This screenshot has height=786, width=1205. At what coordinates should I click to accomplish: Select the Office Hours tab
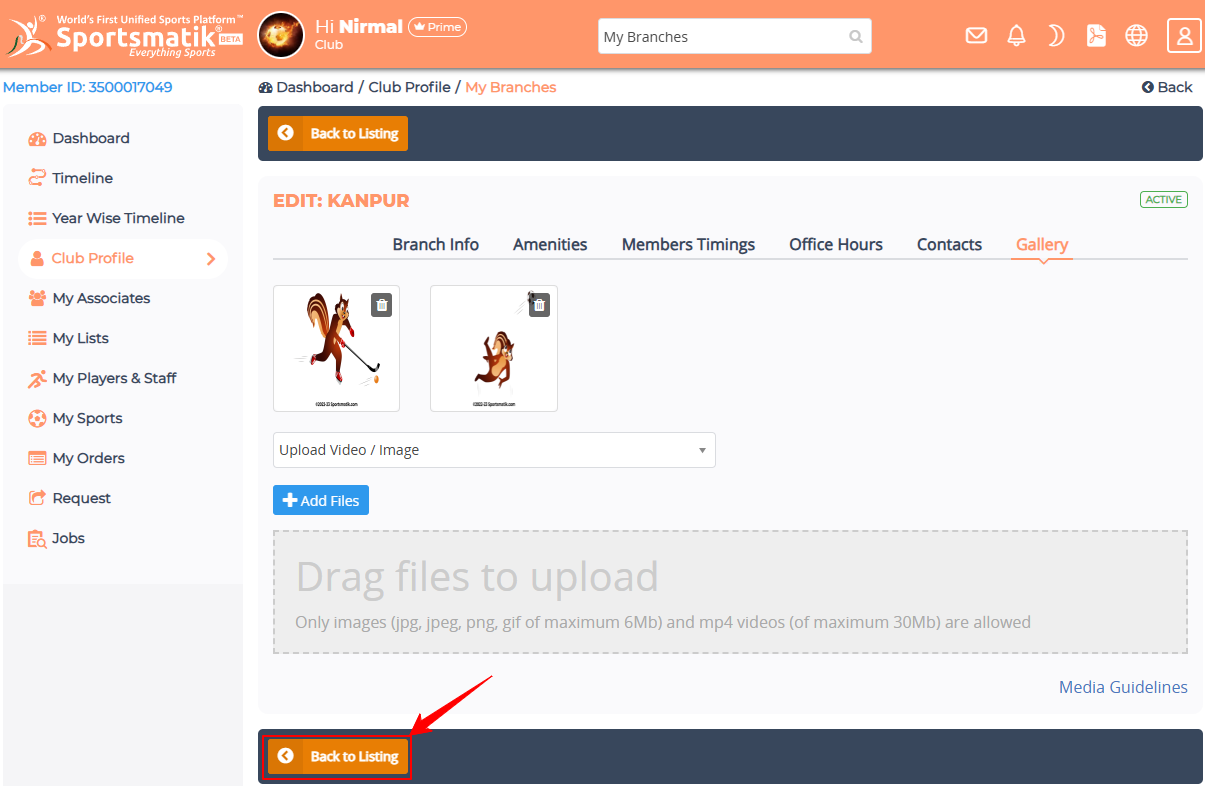pyautogui.click(x=836, y=244)
